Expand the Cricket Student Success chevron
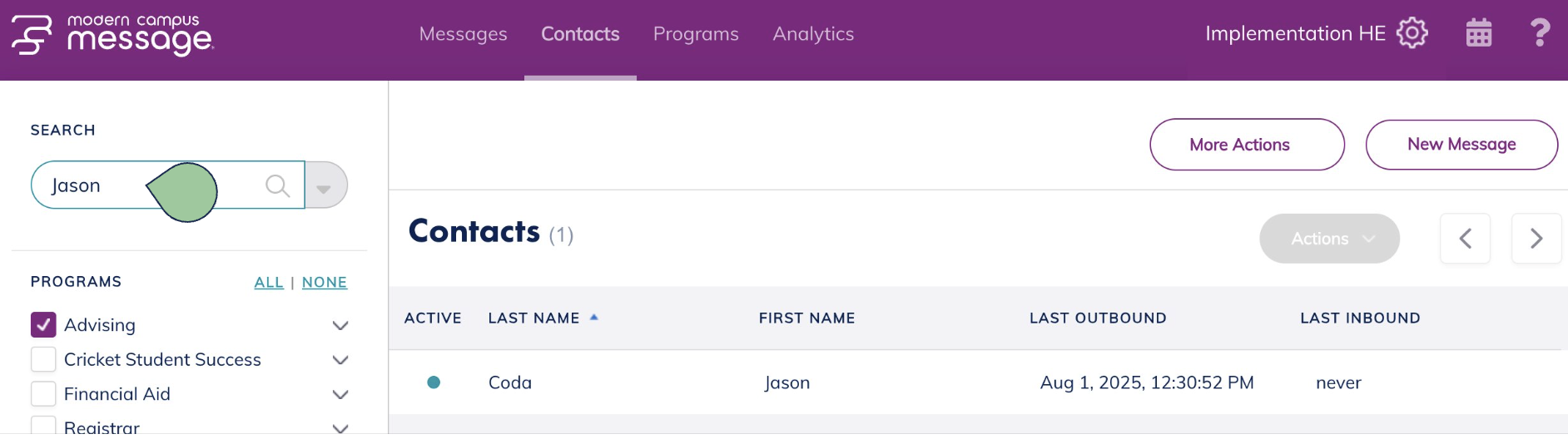The image size is (1568, 439). (x=340, y=360)
